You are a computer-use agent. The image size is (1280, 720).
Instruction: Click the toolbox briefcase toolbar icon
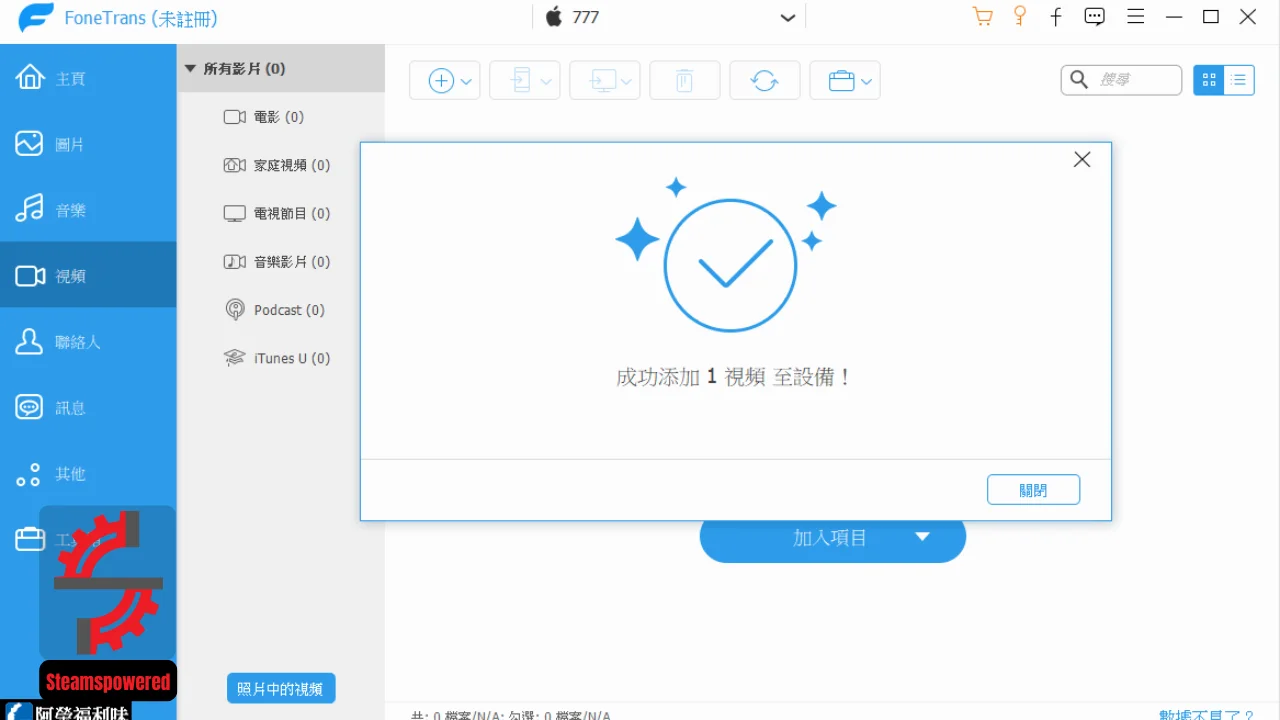(x=842, y=81)
